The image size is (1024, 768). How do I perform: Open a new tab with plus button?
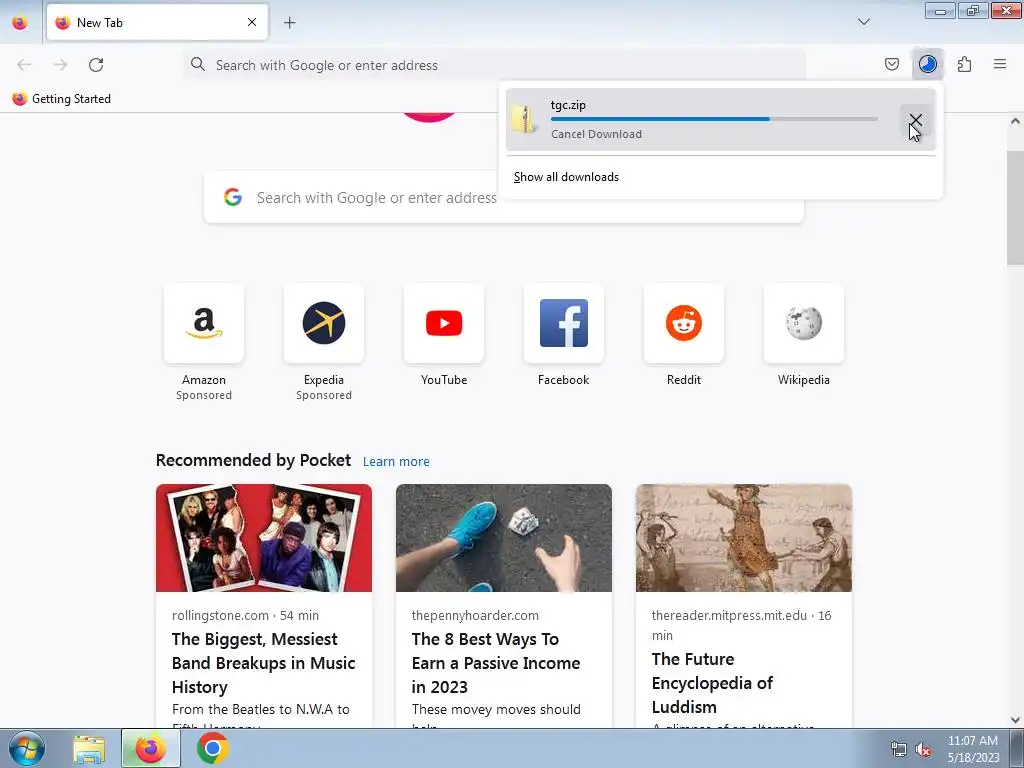pyautogui.click(x=289, y=23)
